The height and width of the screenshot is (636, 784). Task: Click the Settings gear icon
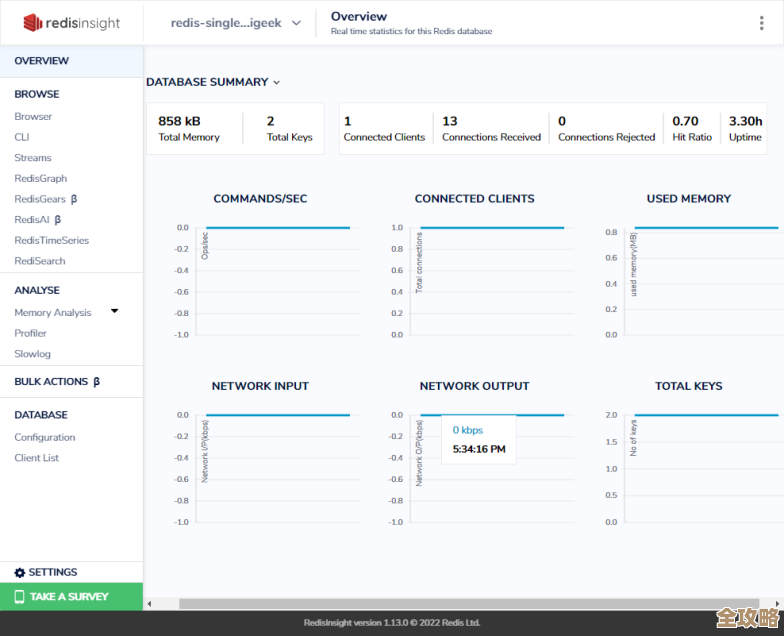pos(19,573)
